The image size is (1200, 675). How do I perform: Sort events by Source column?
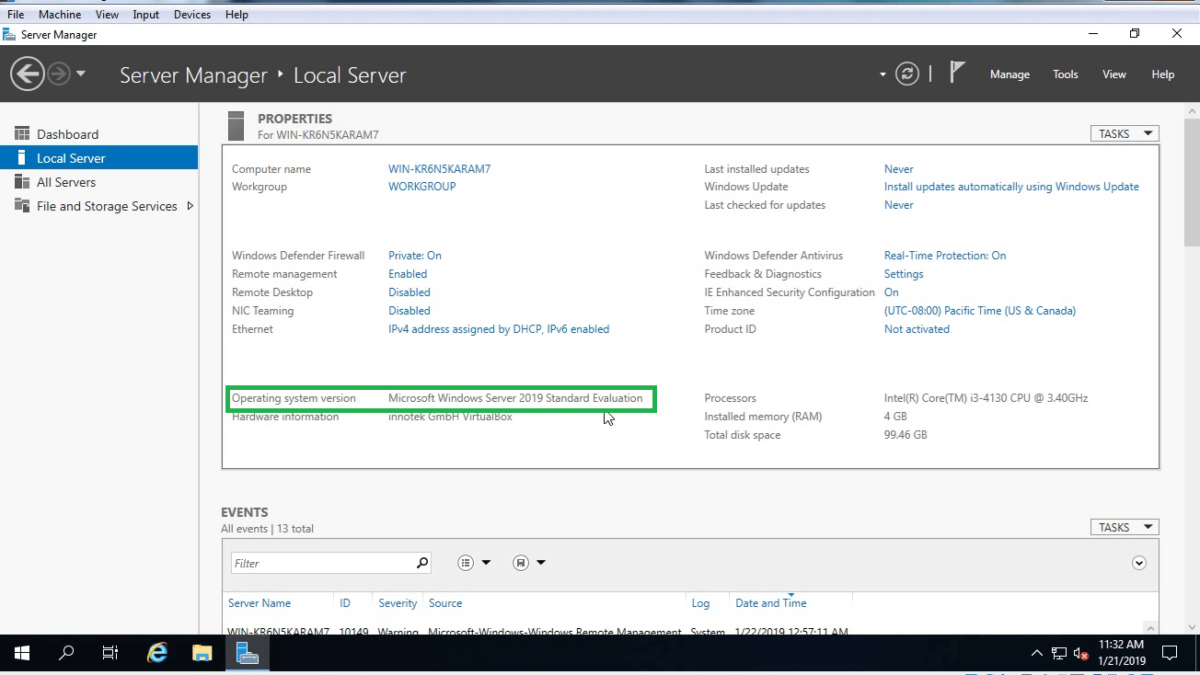tap(445, 603)
